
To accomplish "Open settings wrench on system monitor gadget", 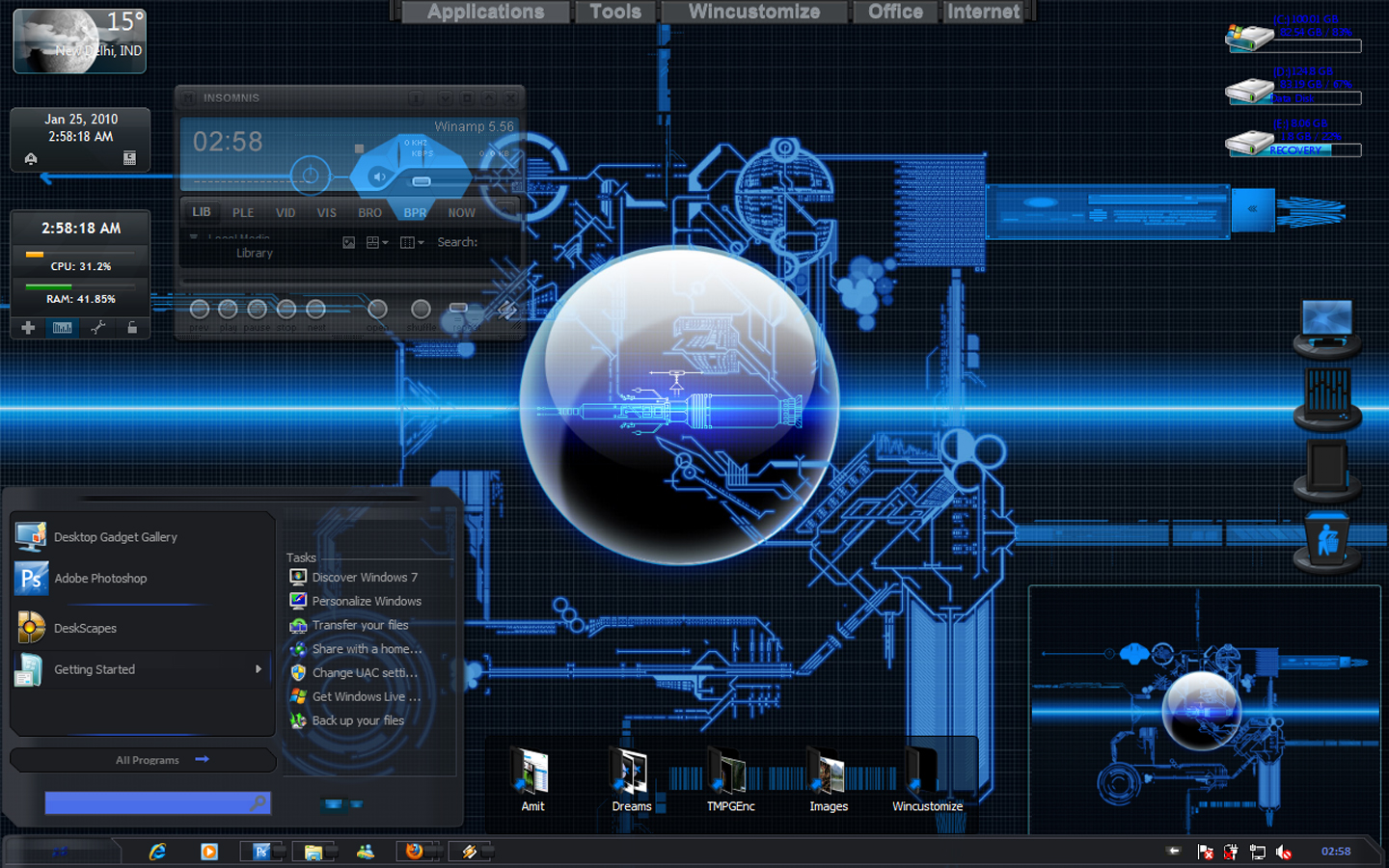I will pos(97,328).
